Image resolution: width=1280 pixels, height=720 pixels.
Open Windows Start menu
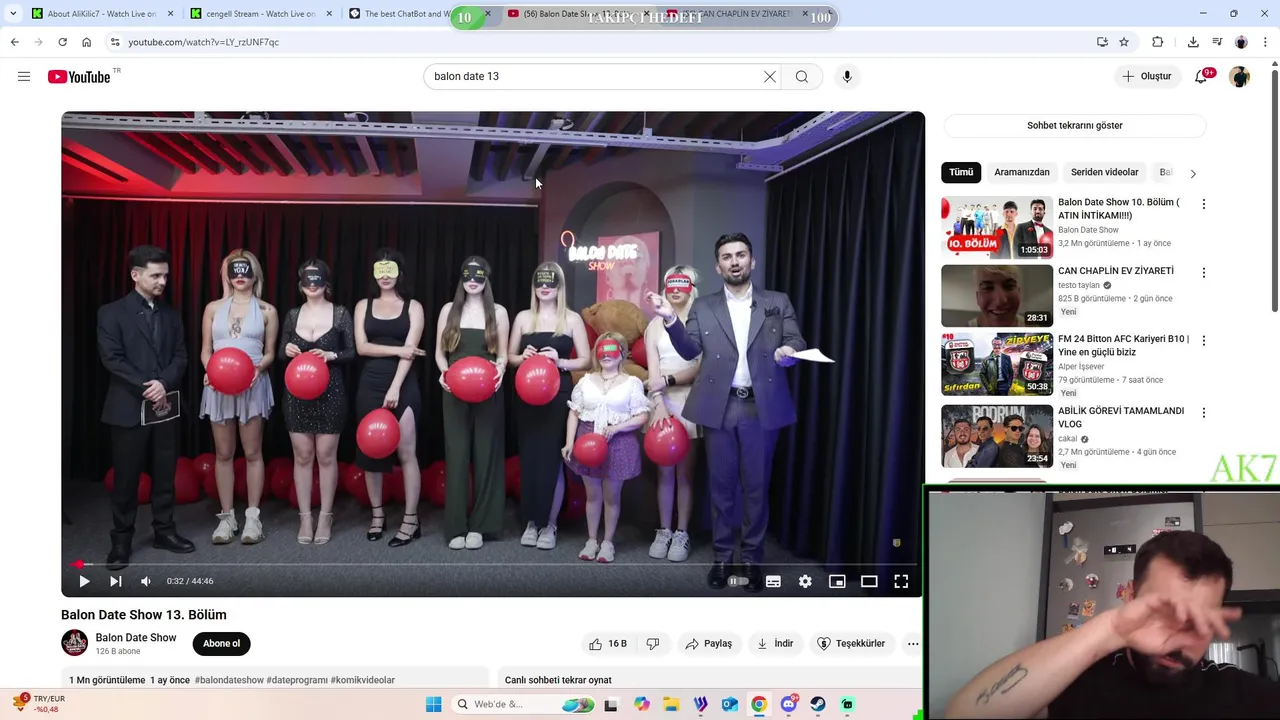point(433,704)
